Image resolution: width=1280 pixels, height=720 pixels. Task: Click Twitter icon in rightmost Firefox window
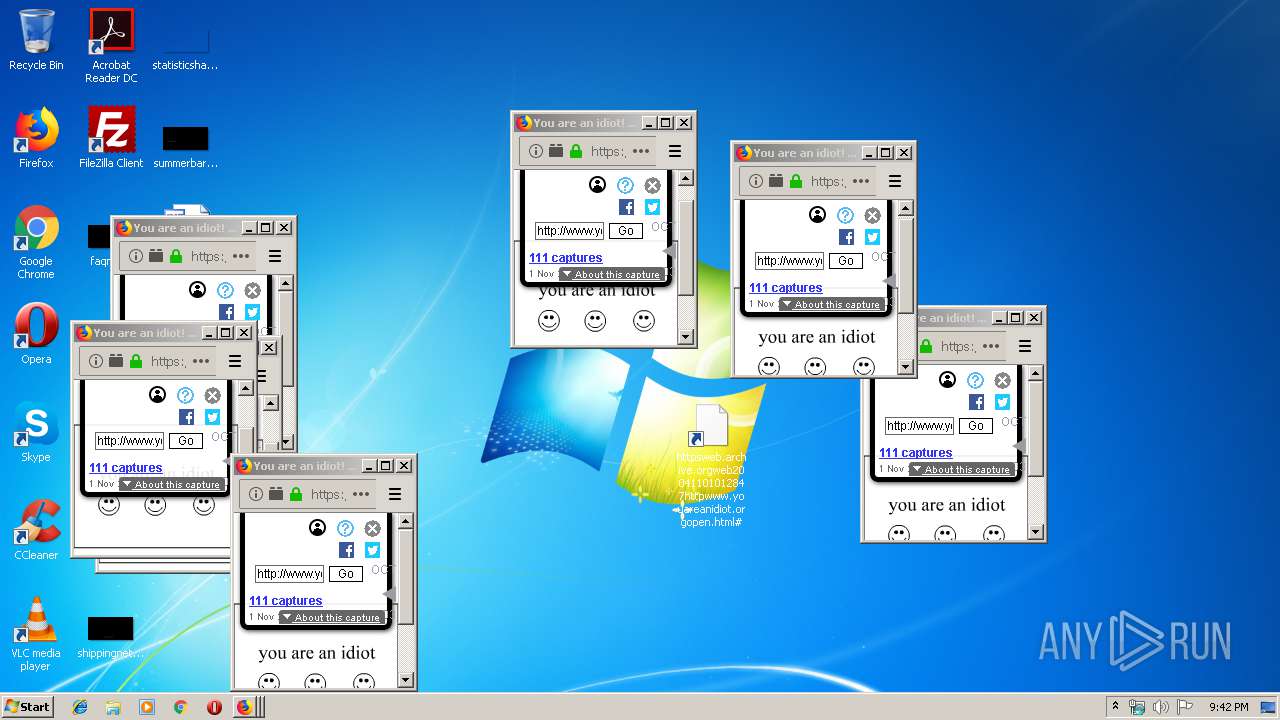[x=1002, y=402]
